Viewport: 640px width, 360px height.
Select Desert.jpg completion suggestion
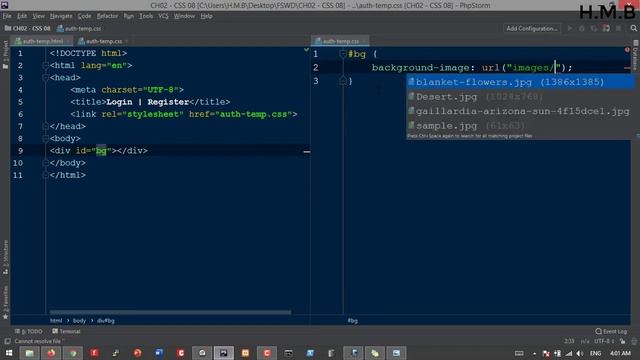pyautogui.click(x=520, y=97)
